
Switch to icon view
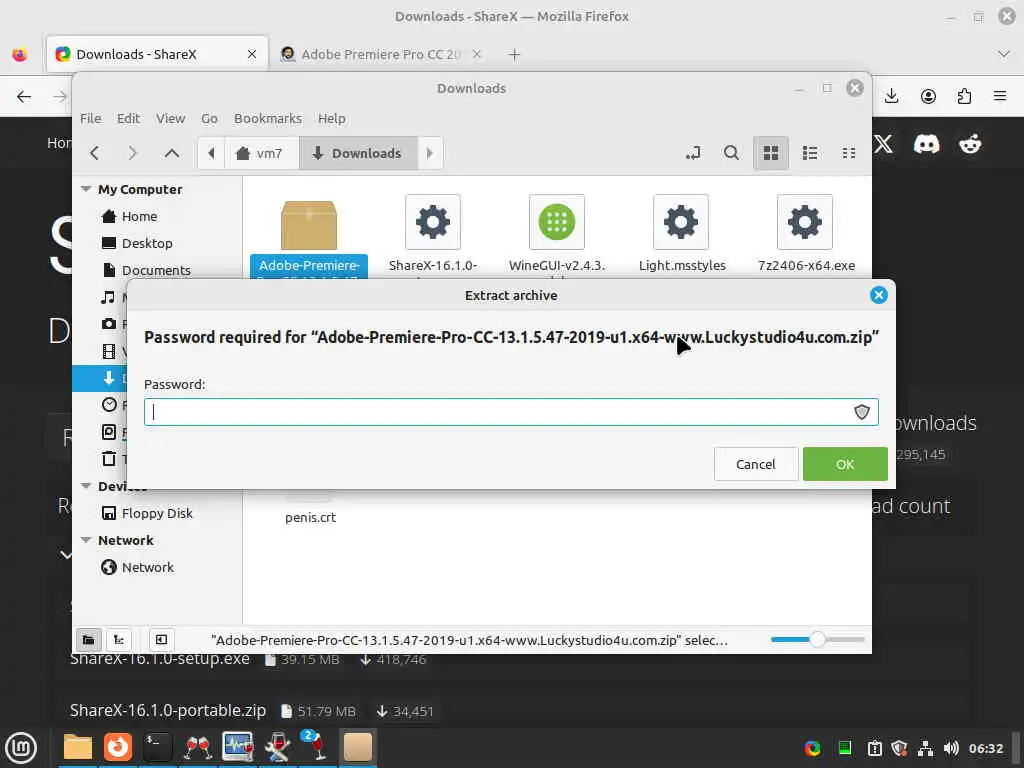pyautogui.click(x=771, y=153)
